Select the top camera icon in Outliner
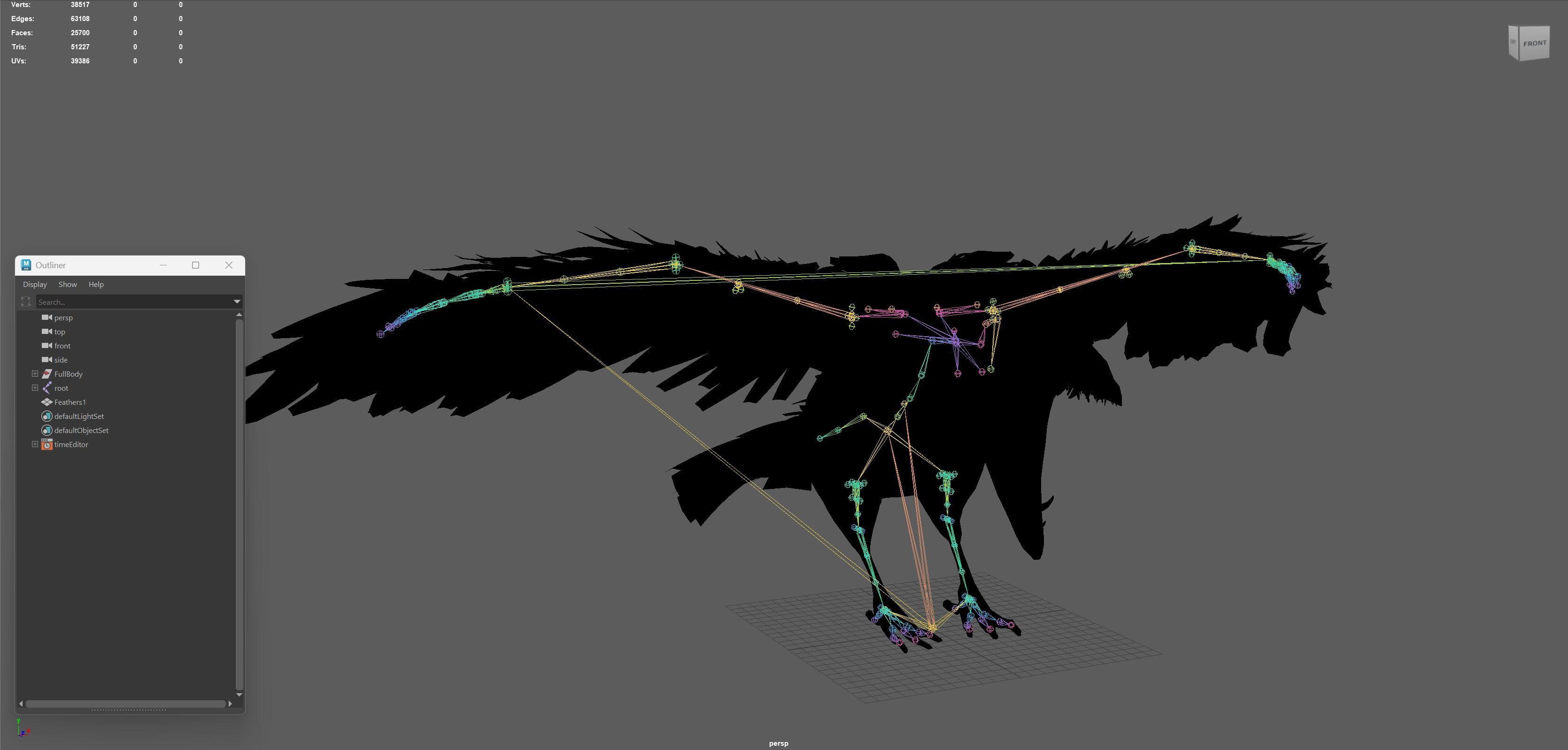The height and width of the screenshot is (750, 1568). coord(46,332)
